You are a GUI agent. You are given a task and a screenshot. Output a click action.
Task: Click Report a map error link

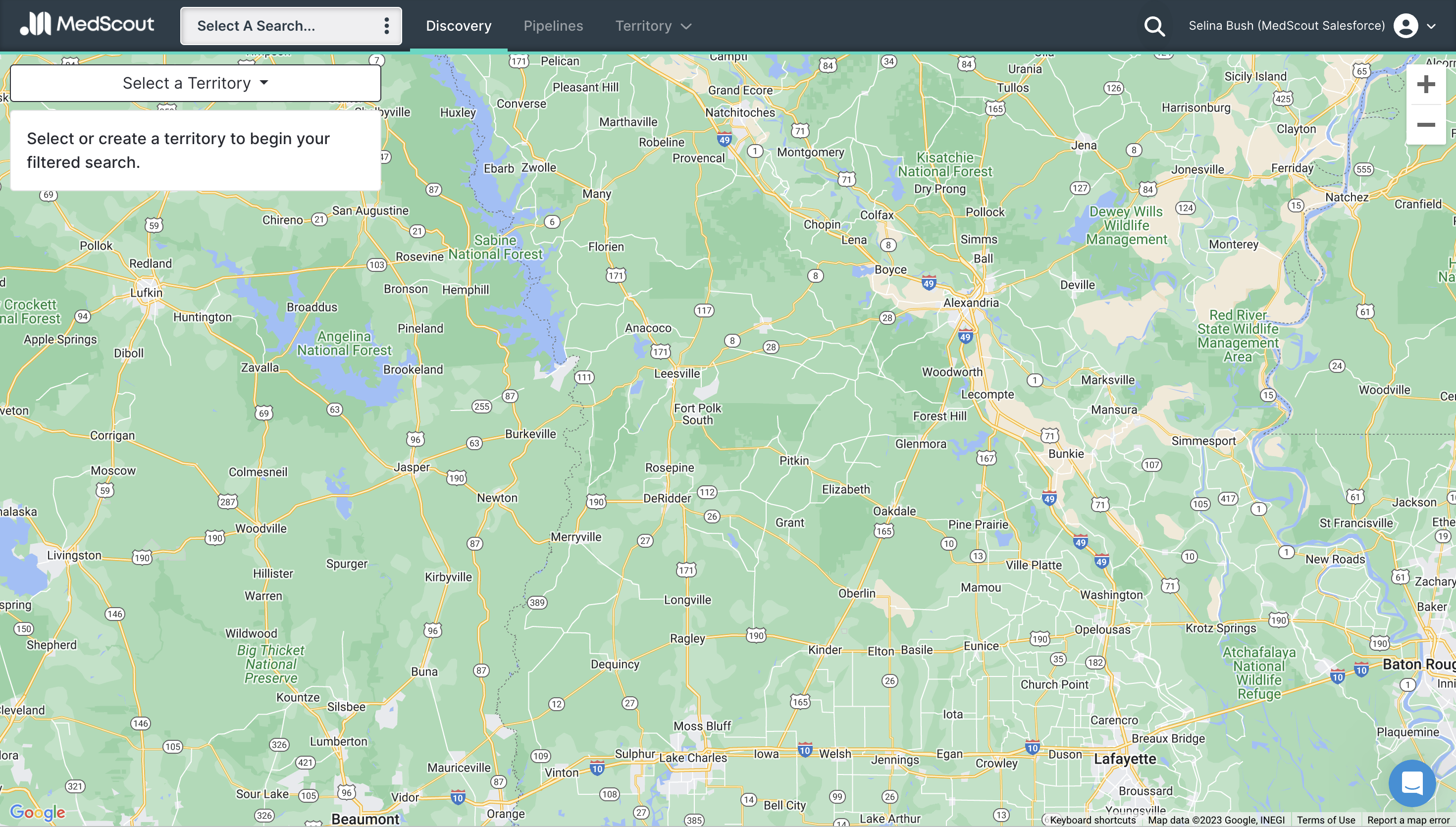click(x=1409, y=820)
